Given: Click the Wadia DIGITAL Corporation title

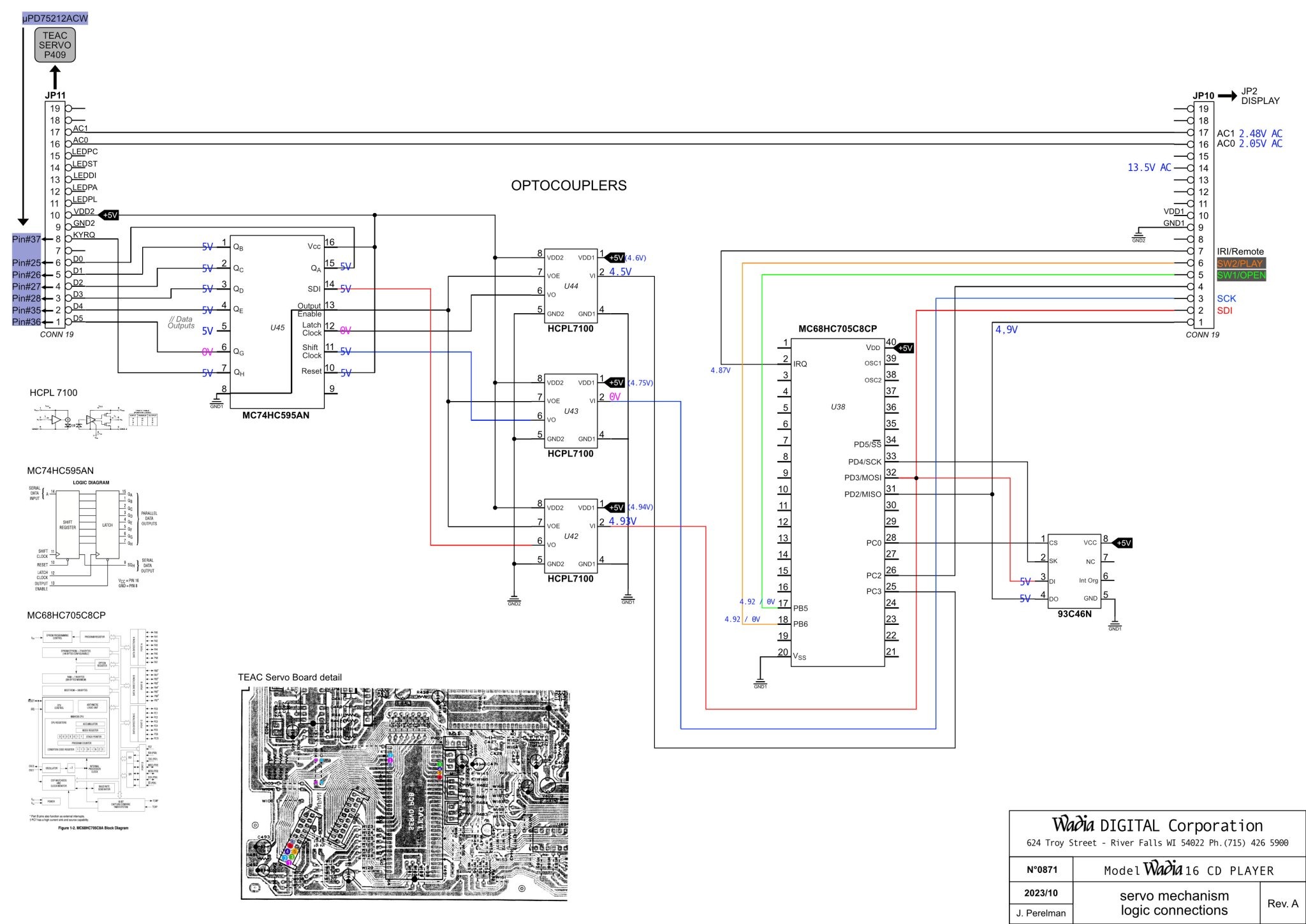Looking at the screenshot, I should [1157, 825].
